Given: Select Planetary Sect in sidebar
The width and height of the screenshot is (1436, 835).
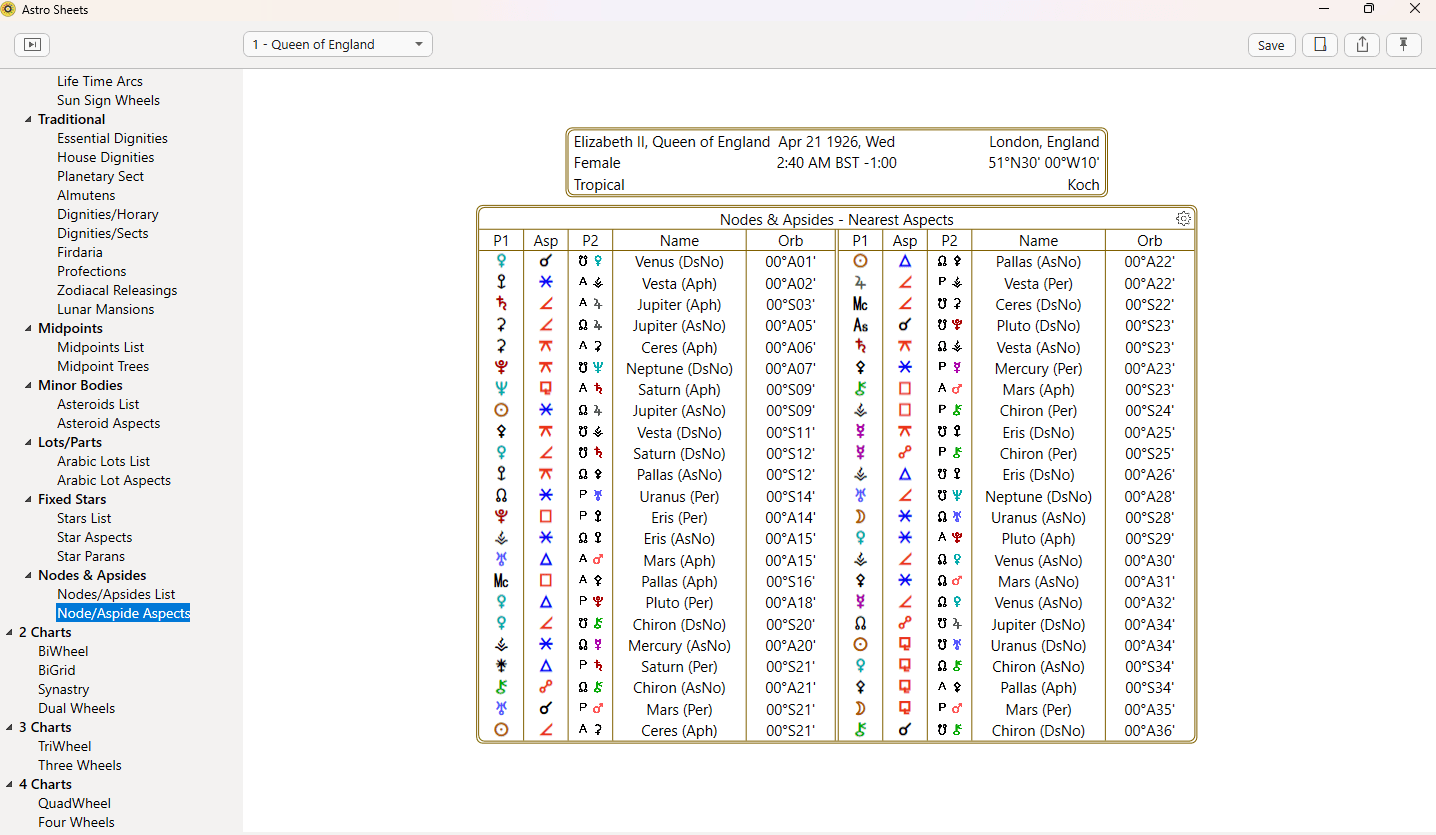Looking at the screenshot, I should click(100, 176).
